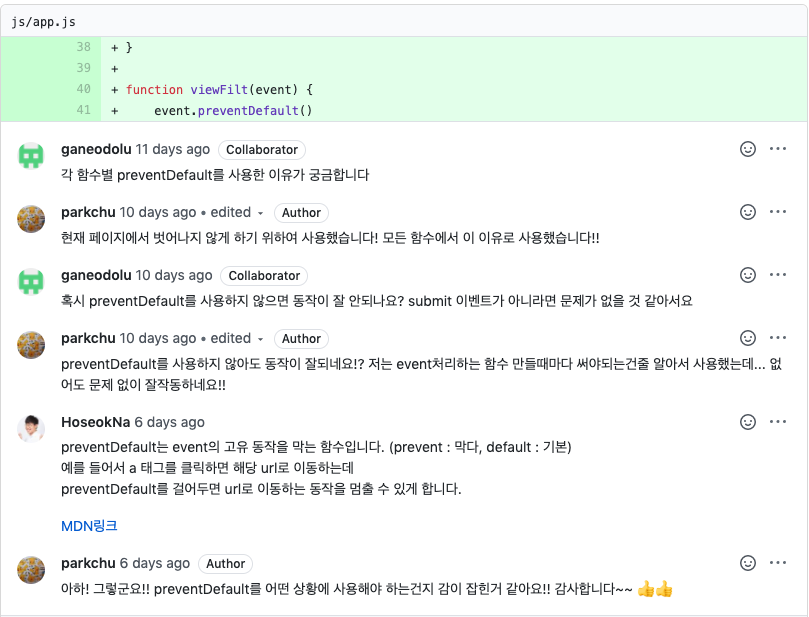The height and width of the screenshot is (617, 809).
Task: Open the three-dot menu on parkchu's first reply
Action: tap(778, 212)
